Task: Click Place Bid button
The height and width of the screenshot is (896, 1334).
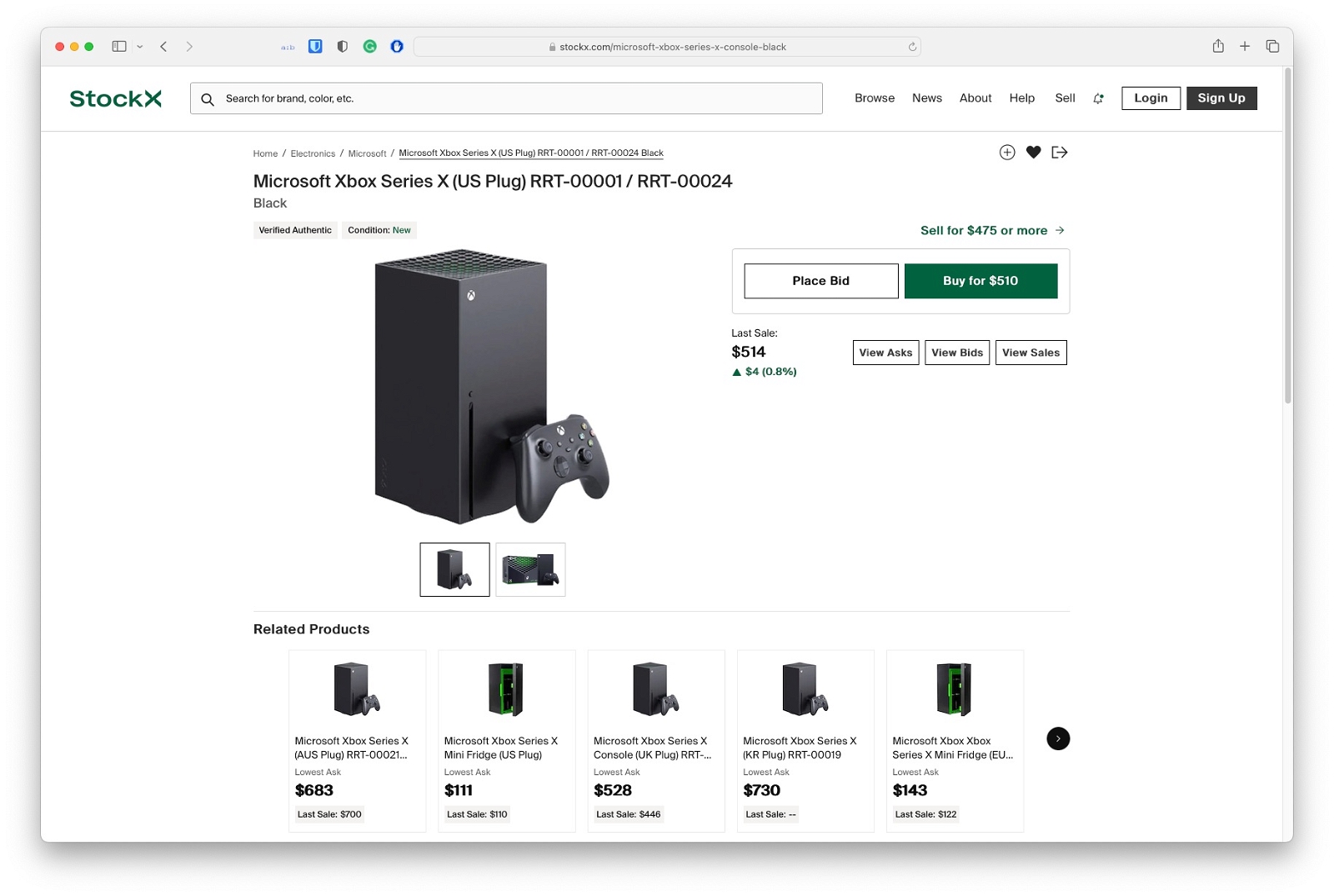Action: [821, 281]
